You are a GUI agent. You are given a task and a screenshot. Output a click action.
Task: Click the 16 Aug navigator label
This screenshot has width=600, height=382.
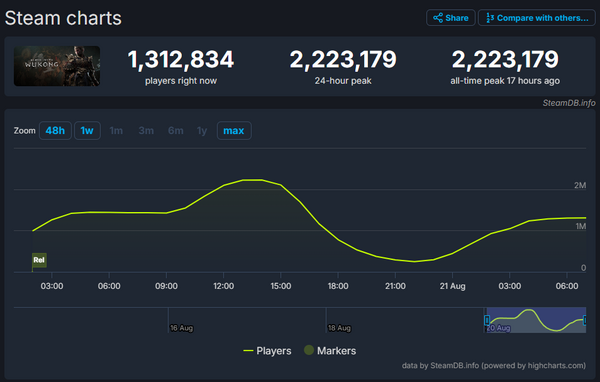[181, 328]
